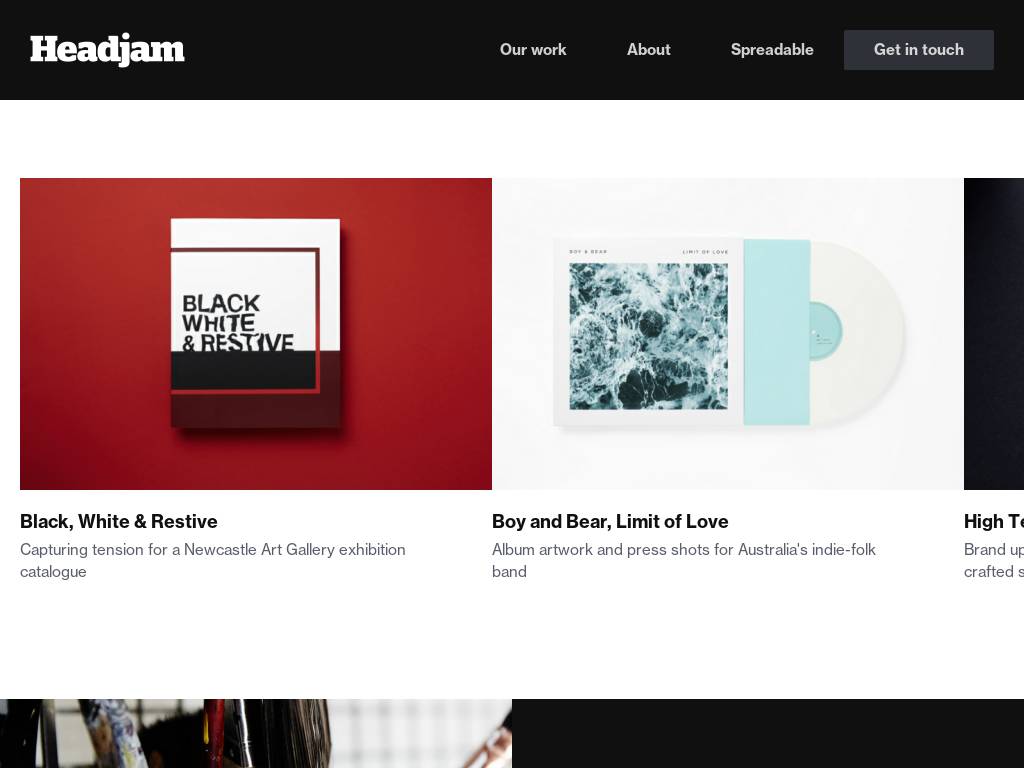The height and width of the screenshot is (768, 1024).
Task: Click the partially visible High Te... project title
Action: tap(993, 521)
